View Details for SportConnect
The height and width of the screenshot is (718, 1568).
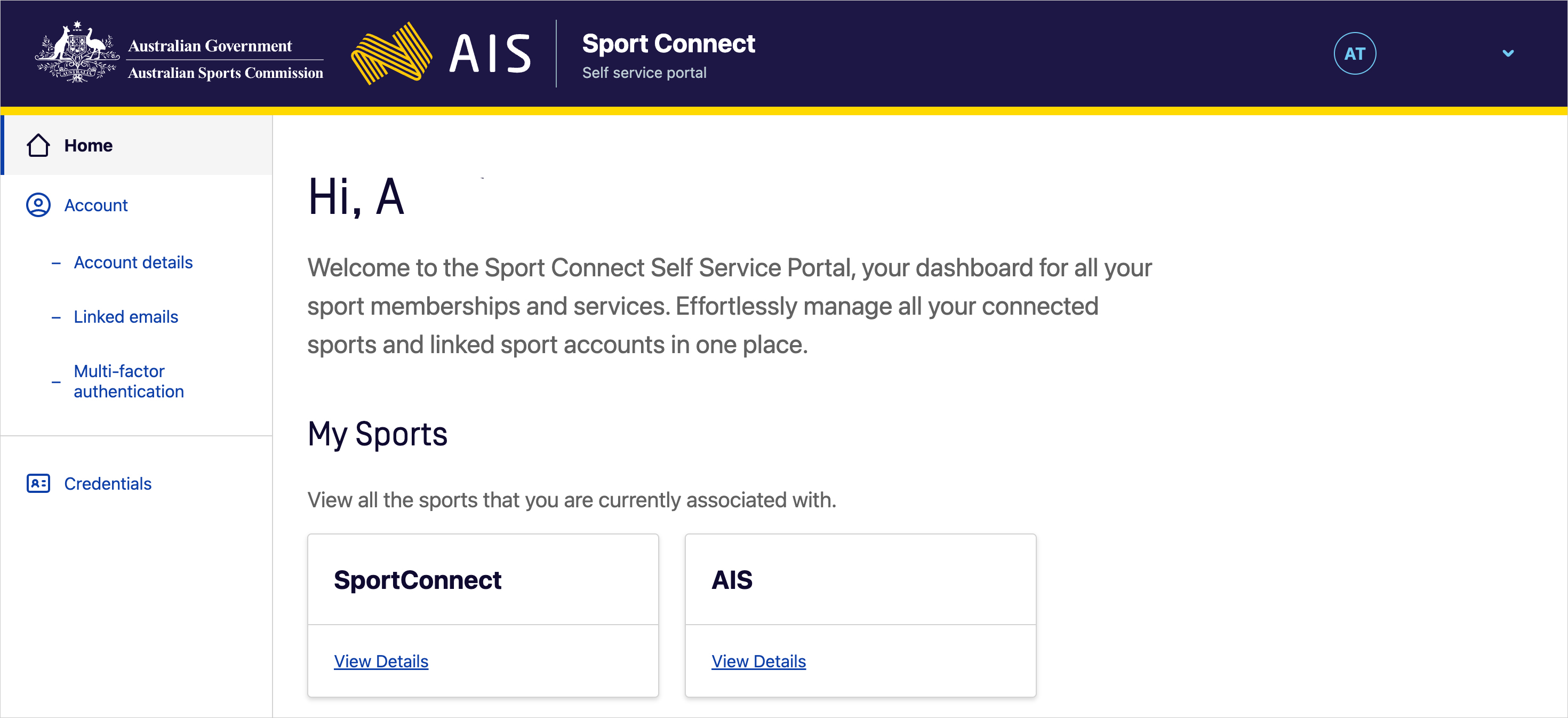382,661
